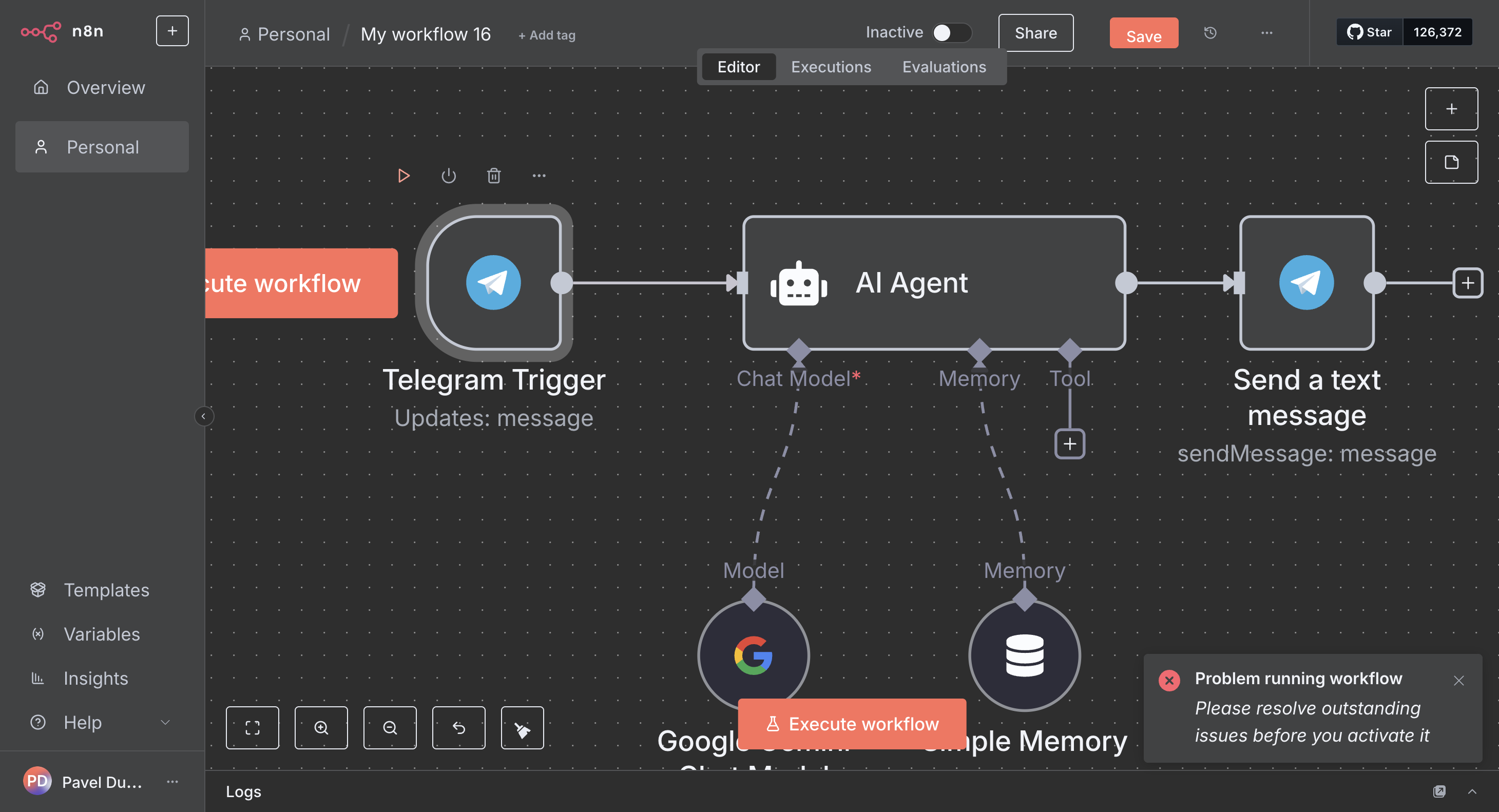Open the Simple Memory node icon
The image size is (1499, 812).
coord(1024,655)
